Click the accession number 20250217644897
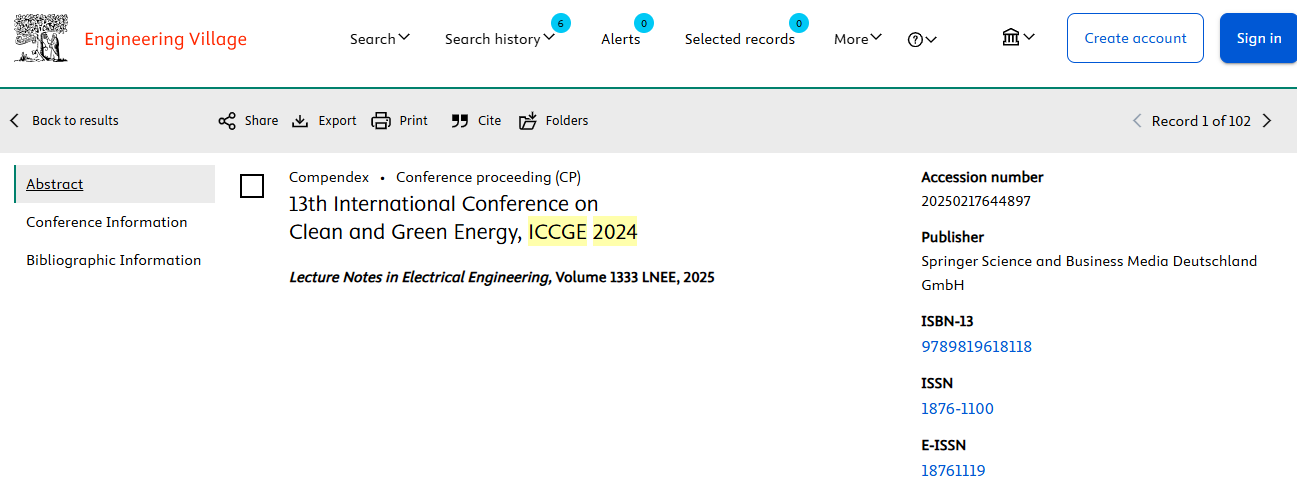1297x496 pixels. click(x=976, y=201)
